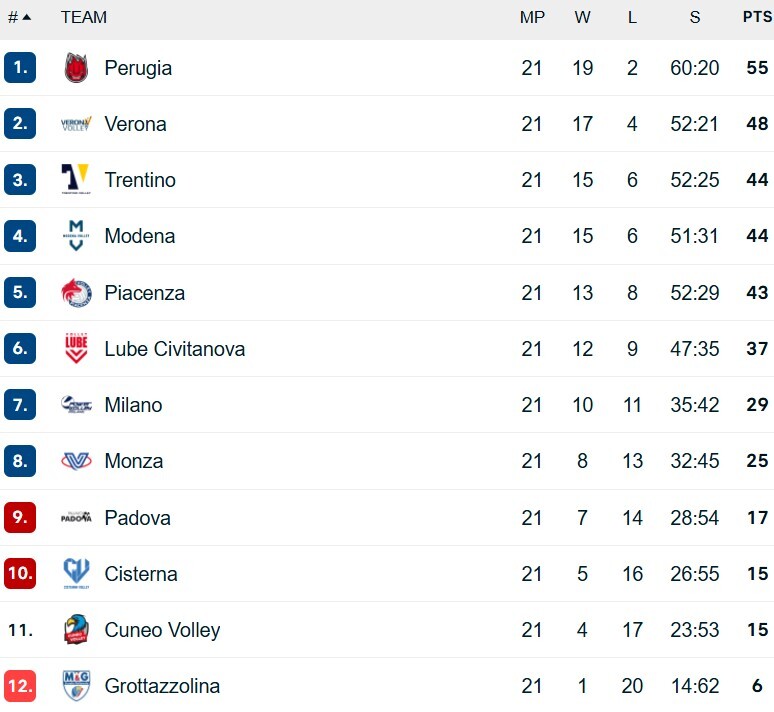774x712 pixels.
Task: Open the Cisterna team link
Action: [x=141, y=574]
